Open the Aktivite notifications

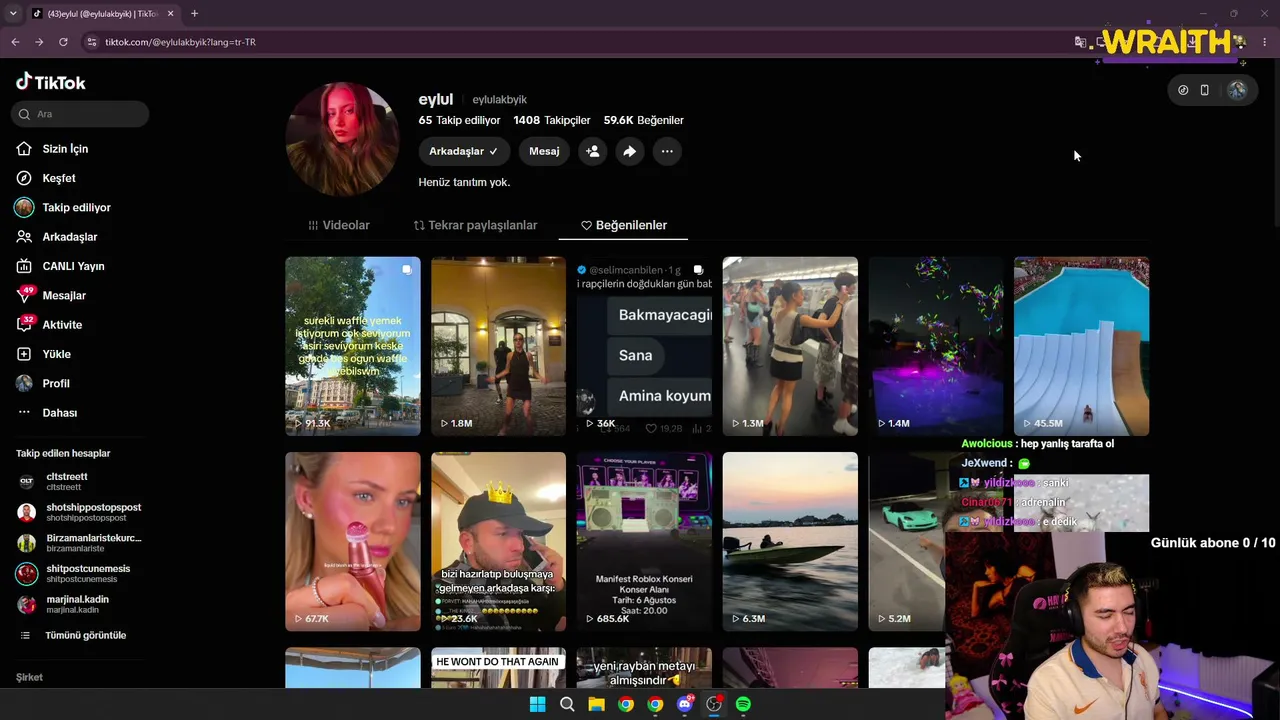(49, 325)
